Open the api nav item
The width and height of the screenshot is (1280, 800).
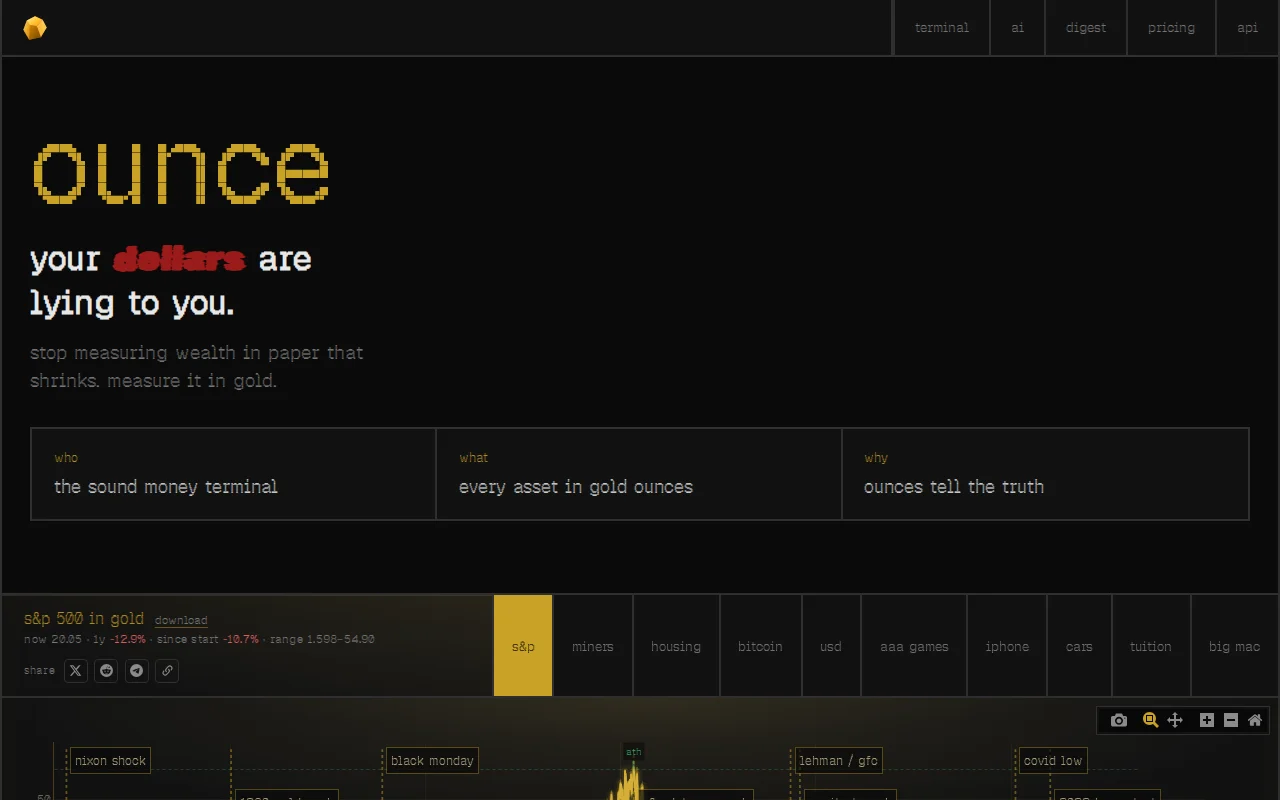point(1248,28)
